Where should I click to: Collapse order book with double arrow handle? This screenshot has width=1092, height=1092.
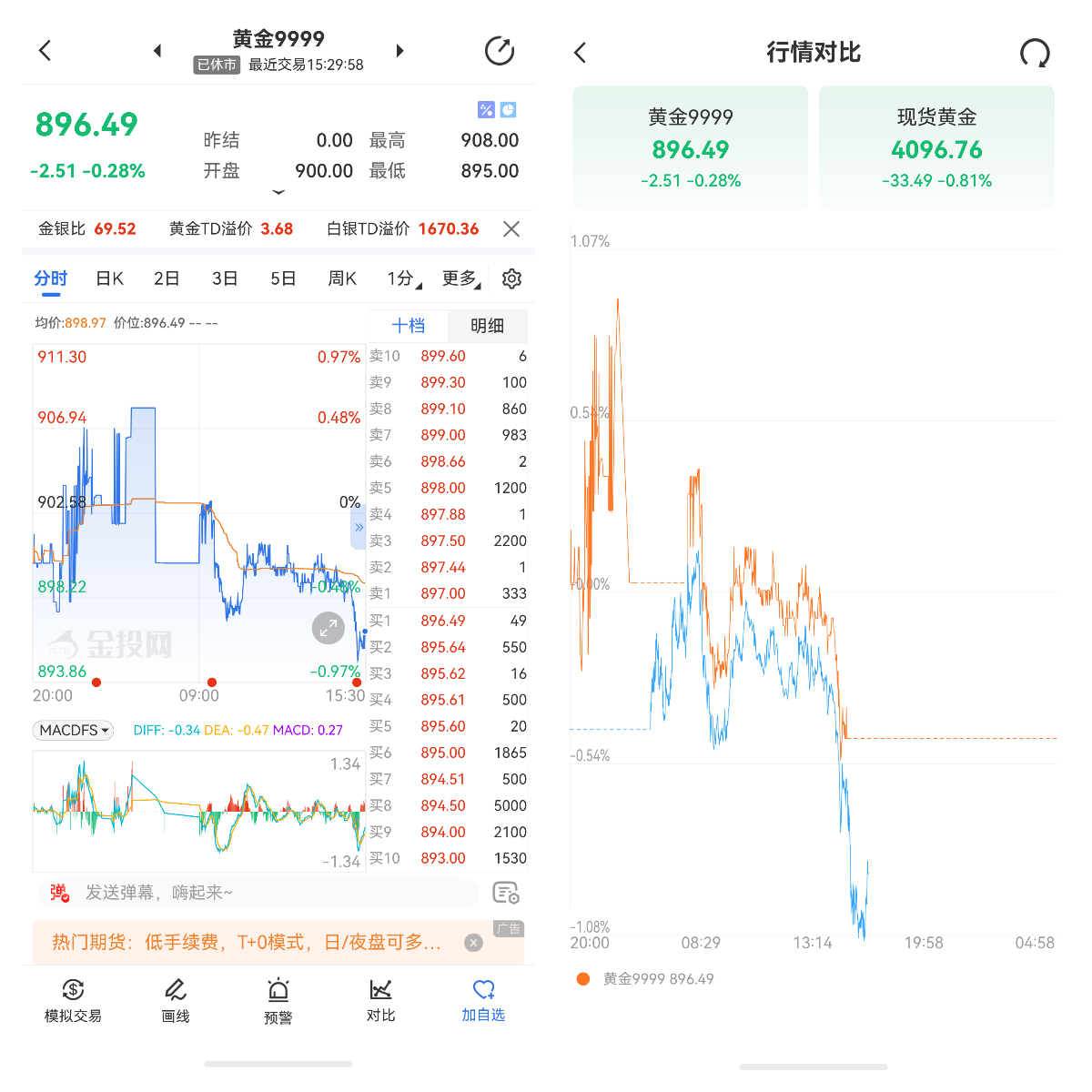pos(359,528)
